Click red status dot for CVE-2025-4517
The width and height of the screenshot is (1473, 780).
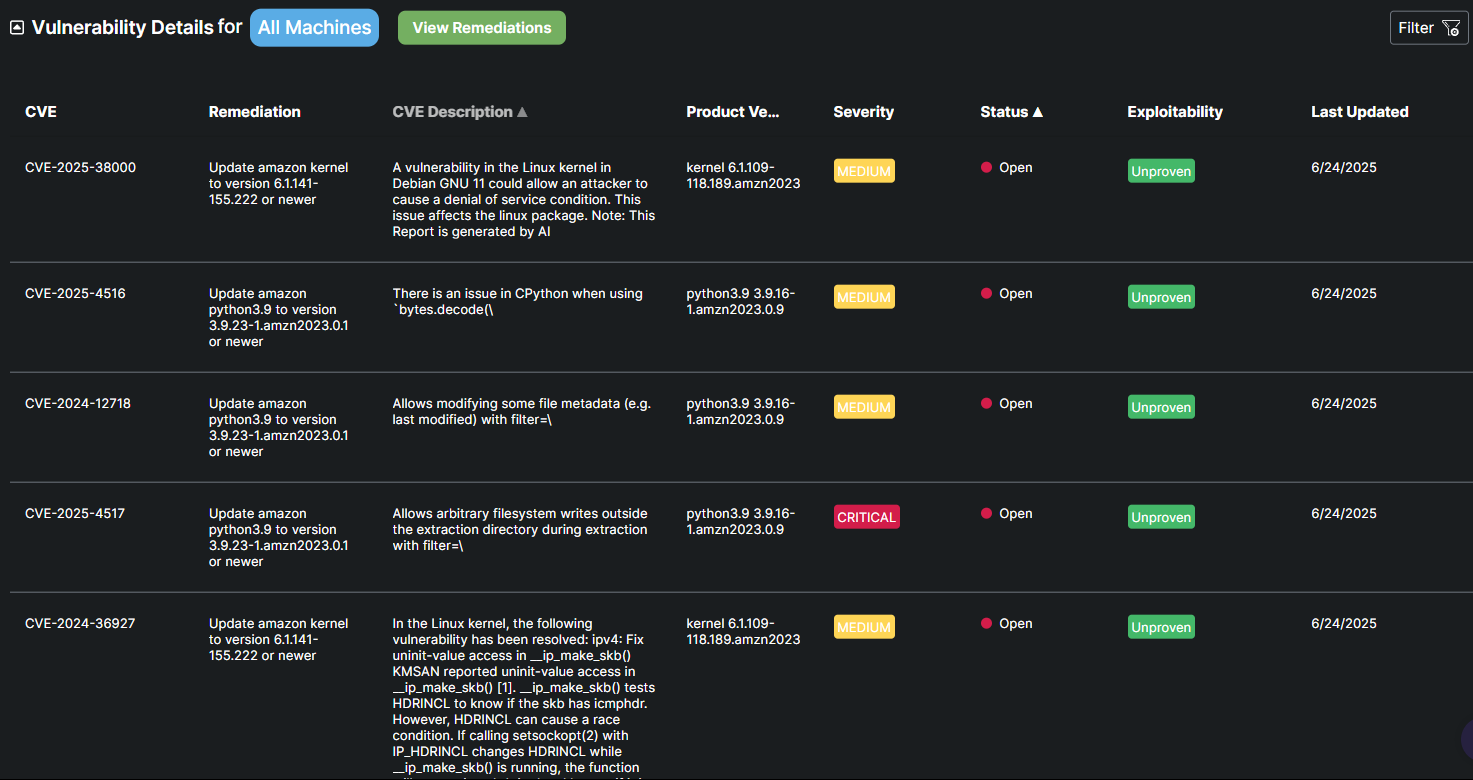[x=987, y=514]
